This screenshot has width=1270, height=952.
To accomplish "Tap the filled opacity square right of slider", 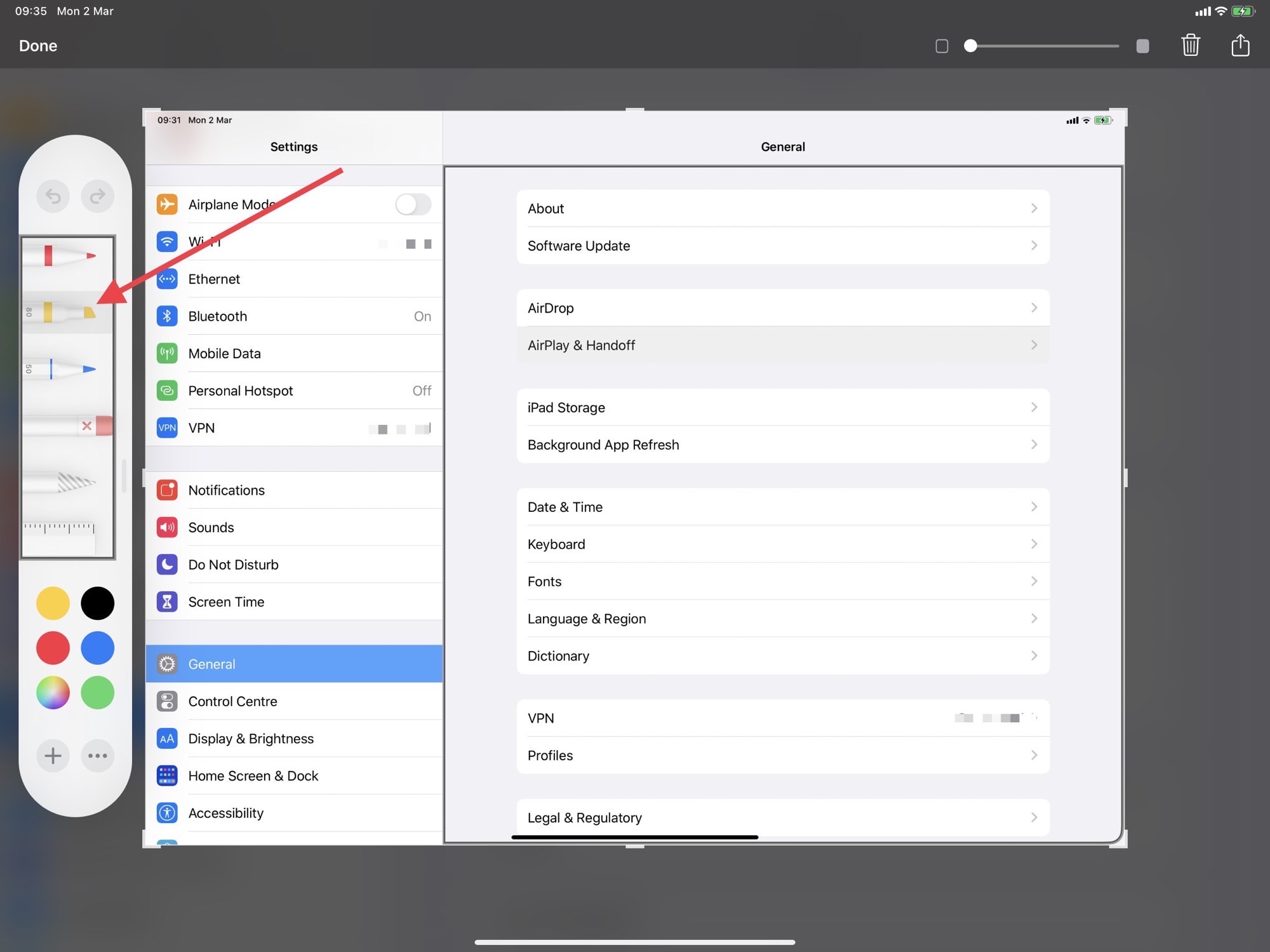I will 1142,46.
